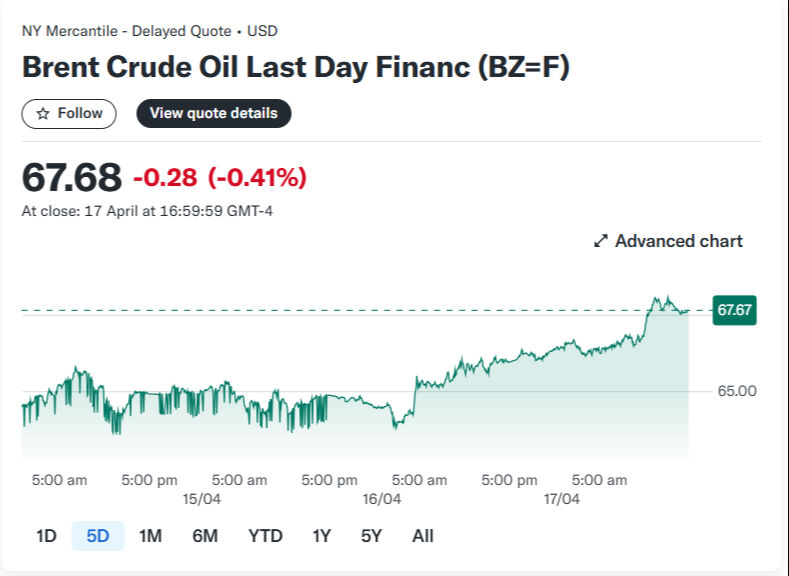The image size is (789, 576).
Task: Click the 17/04 date marker on chart
Action: [561, 499]
